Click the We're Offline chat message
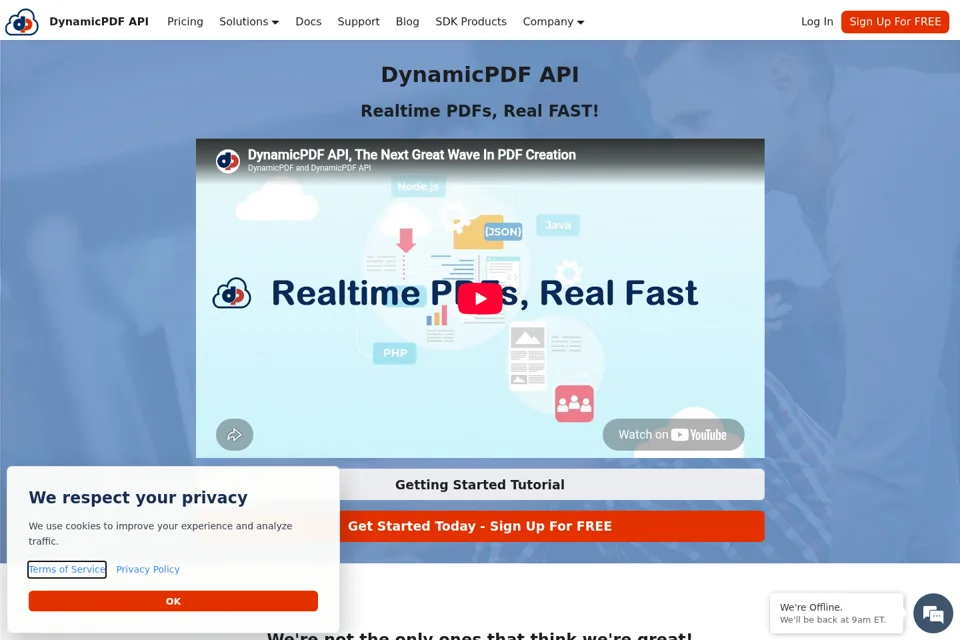The width and height of the screenshot is (960, 640). [836, 613]
